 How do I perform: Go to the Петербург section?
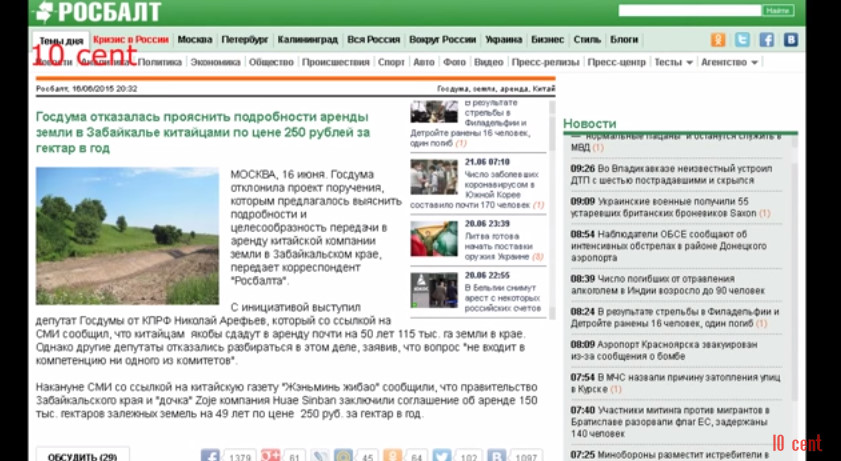(x=245, y=40)
